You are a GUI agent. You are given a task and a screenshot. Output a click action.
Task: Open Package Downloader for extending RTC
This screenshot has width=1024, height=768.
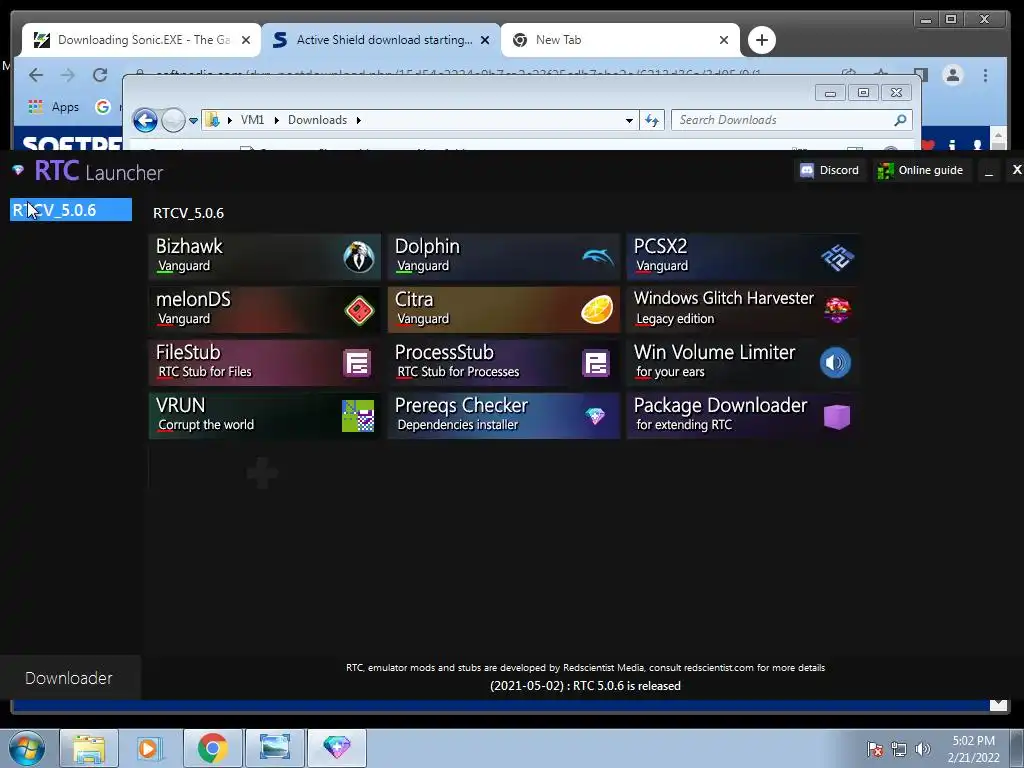[x=743, y=416]
